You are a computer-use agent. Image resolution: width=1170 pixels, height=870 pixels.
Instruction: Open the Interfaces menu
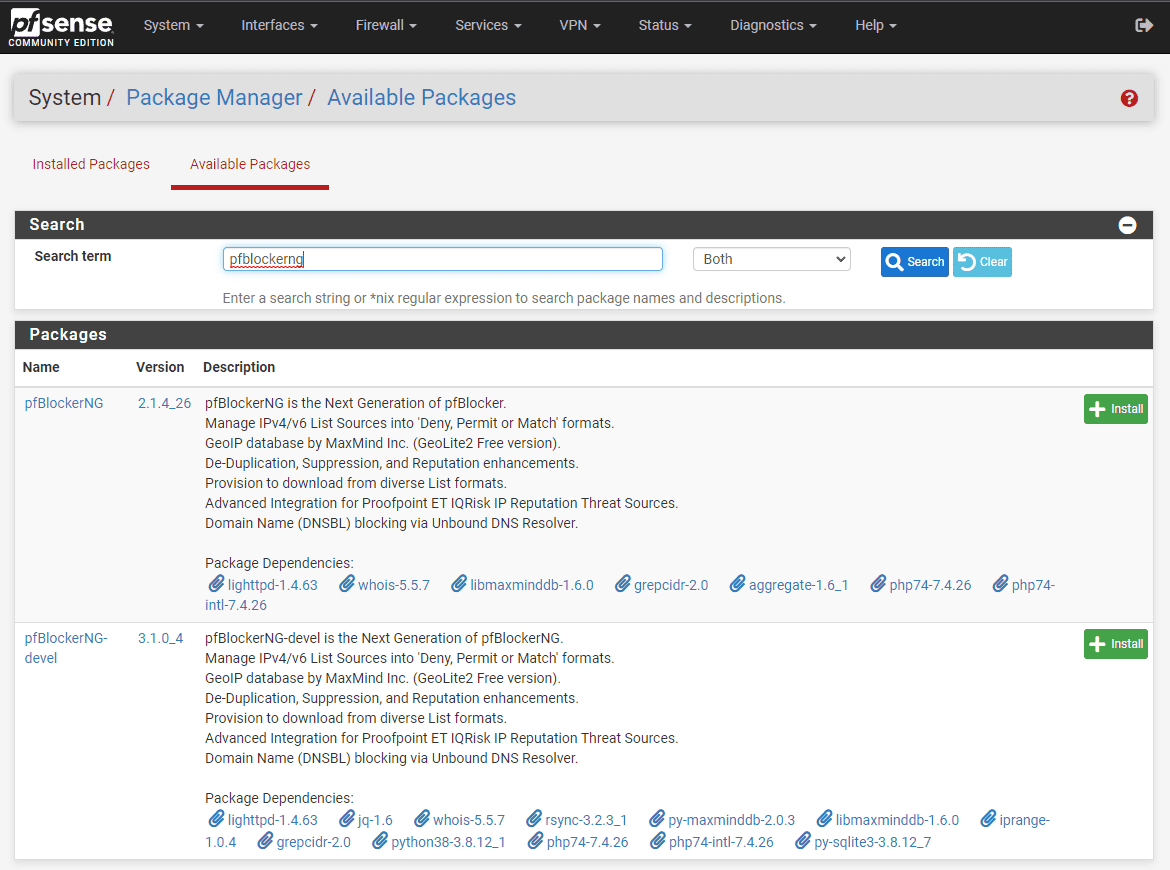(279, 25)
